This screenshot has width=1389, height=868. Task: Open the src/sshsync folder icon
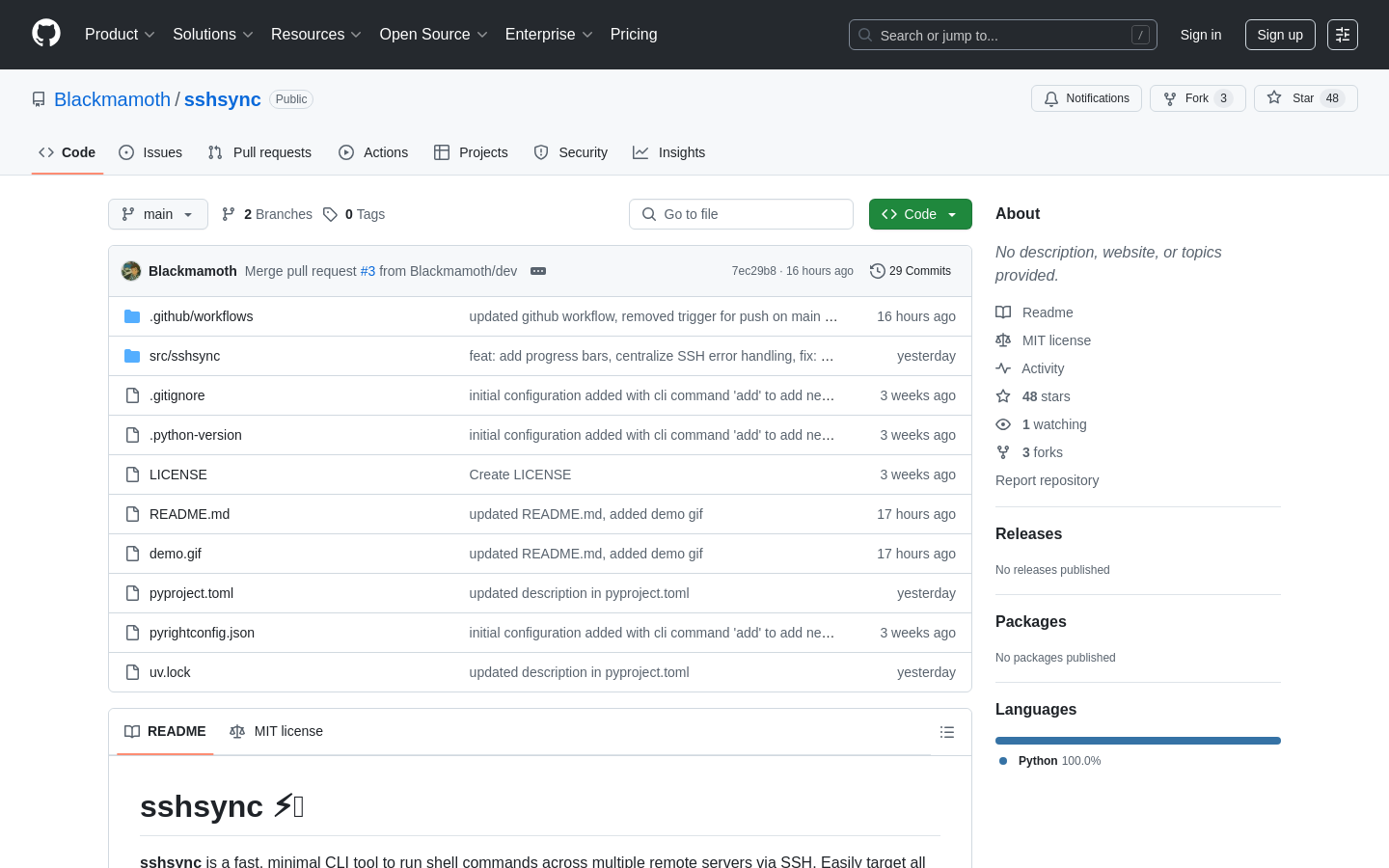132,356
